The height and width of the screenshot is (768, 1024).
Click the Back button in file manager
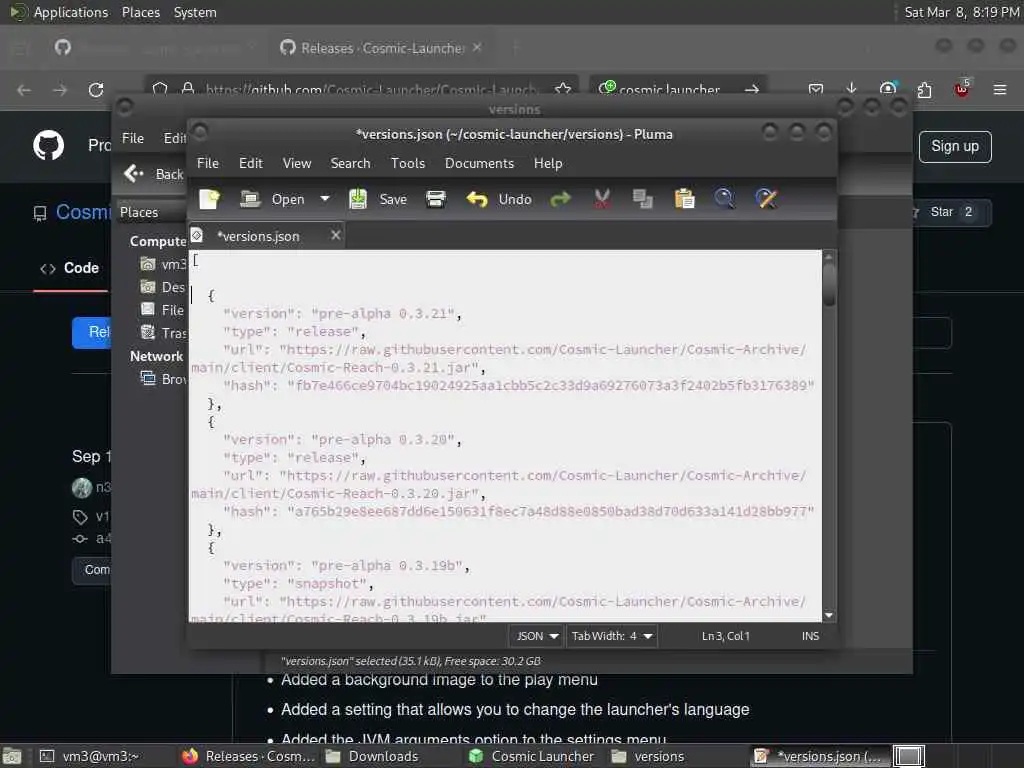tap(154, 174)
